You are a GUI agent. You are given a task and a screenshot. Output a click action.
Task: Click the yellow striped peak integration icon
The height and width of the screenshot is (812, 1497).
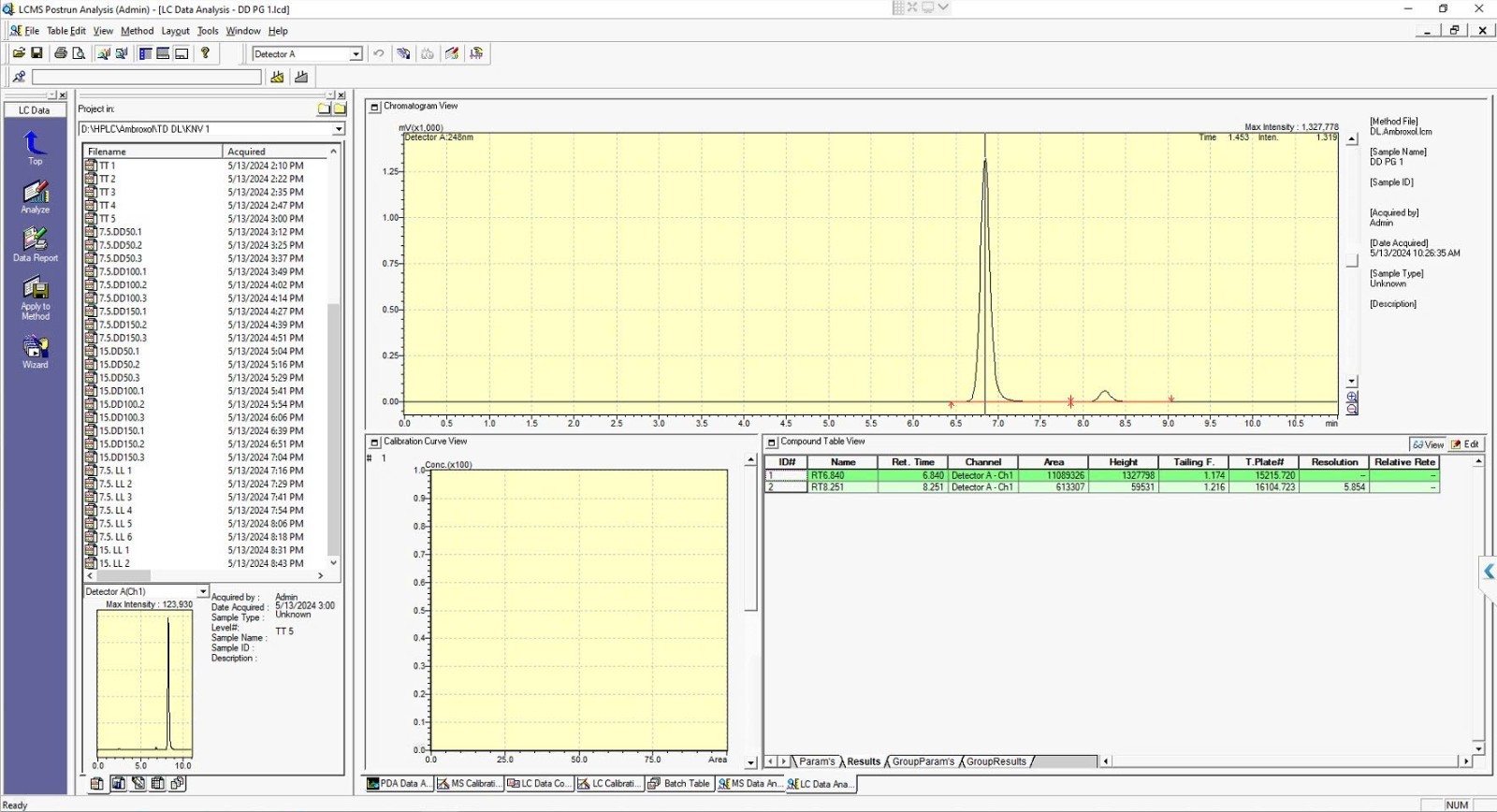tap(277, 77)
